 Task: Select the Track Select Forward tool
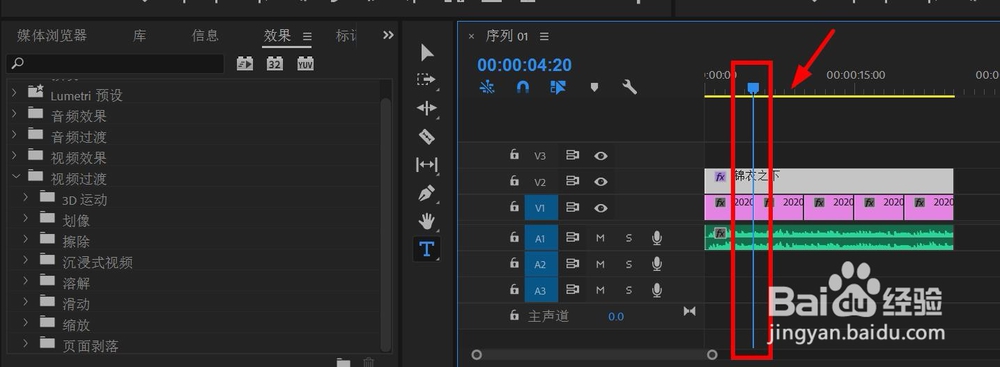tap(426, 80)
